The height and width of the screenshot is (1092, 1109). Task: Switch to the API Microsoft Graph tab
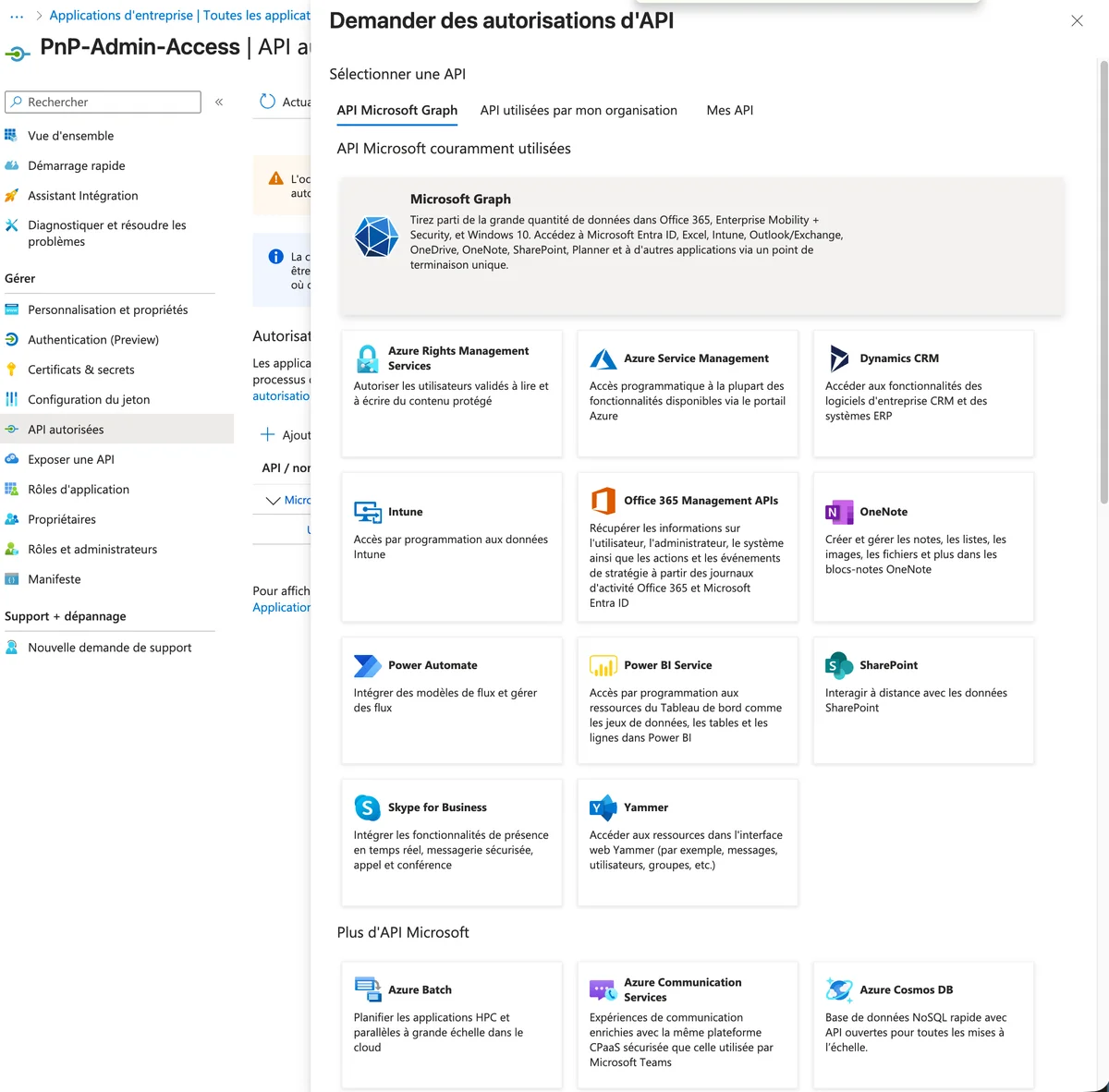pyautogui.click(x=397, y=110)
